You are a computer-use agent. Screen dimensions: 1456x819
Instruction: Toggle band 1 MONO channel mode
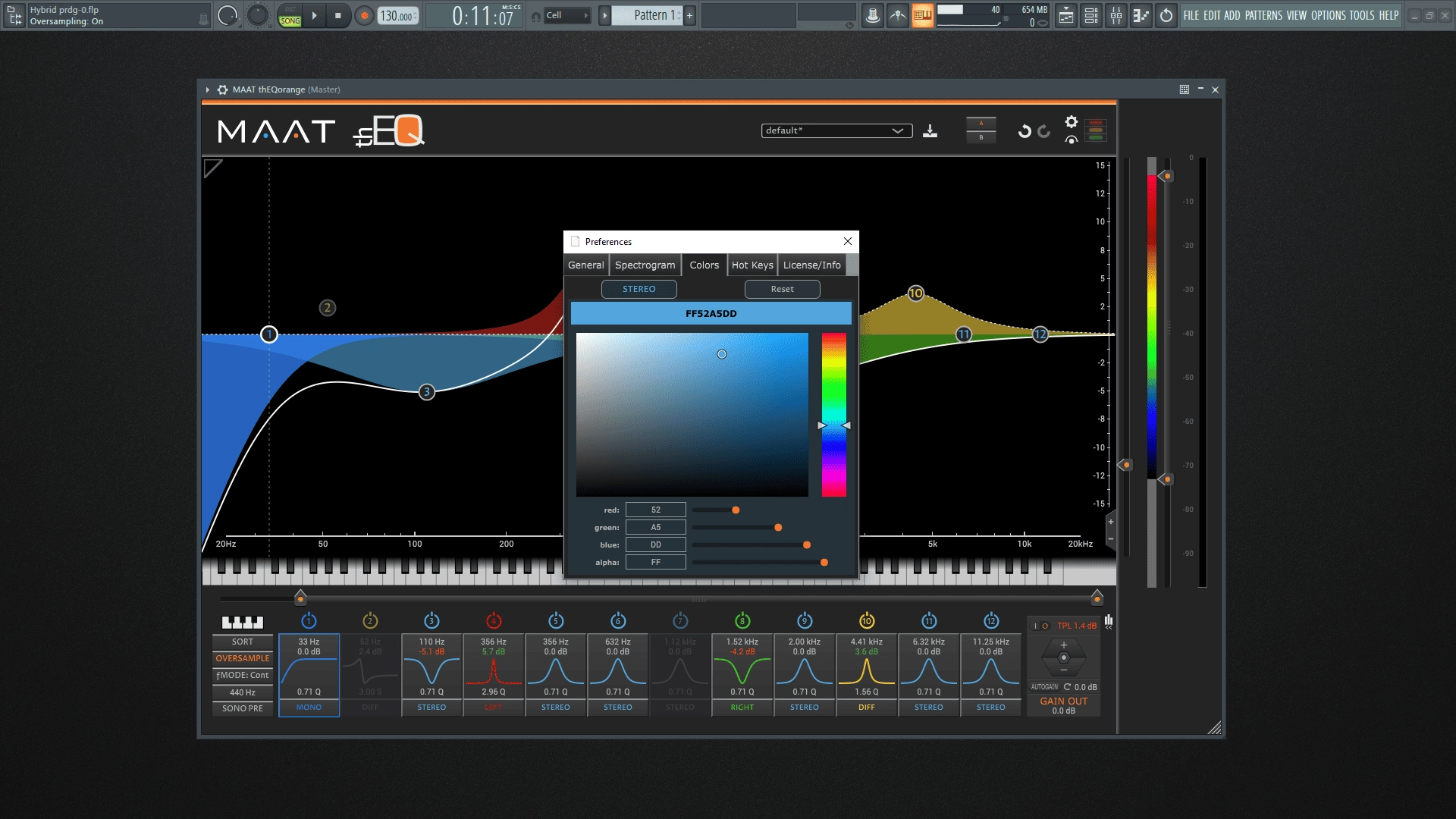[x=309, y=708]
